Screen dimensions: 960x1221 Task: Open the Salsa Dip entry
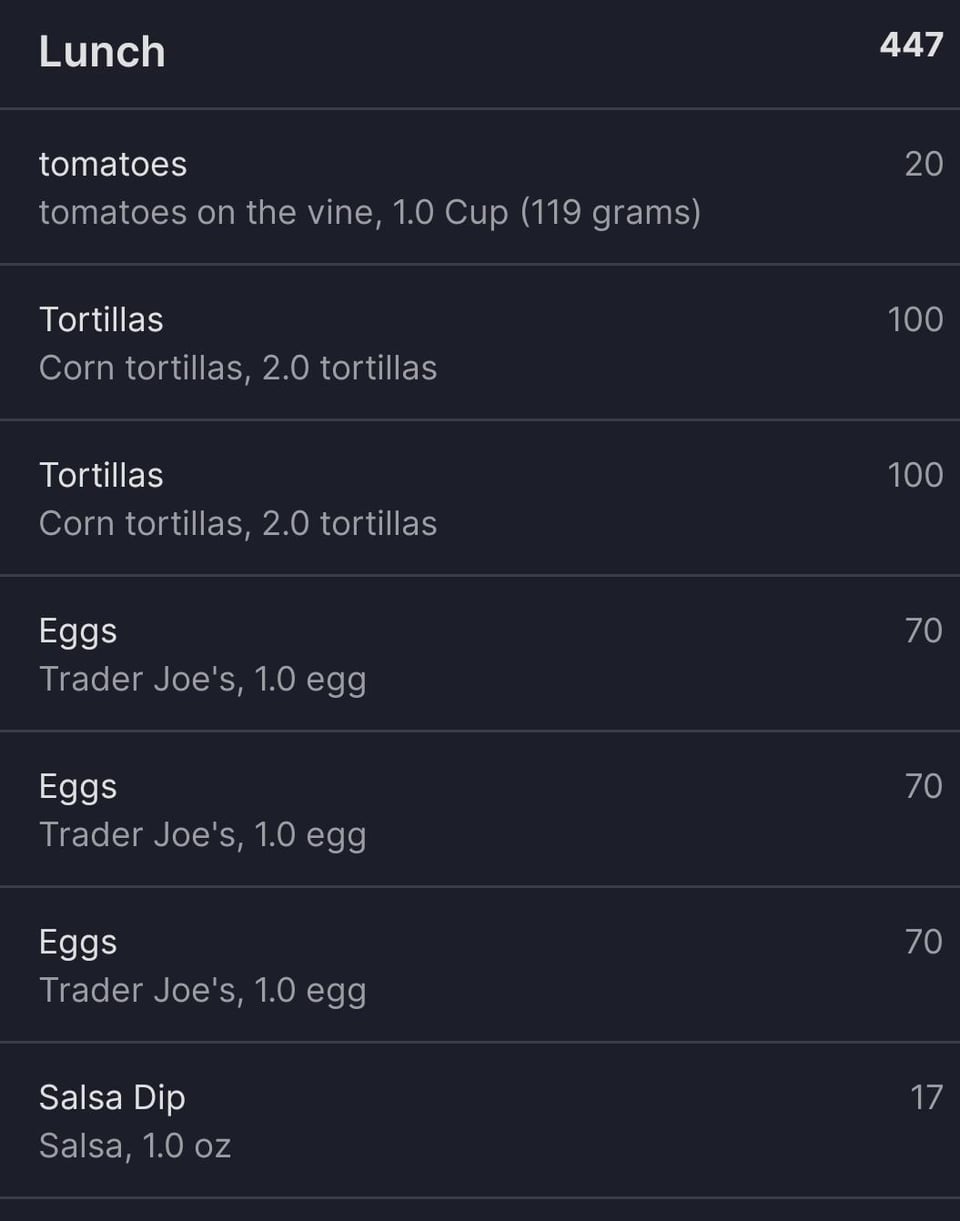[480, 1121]
